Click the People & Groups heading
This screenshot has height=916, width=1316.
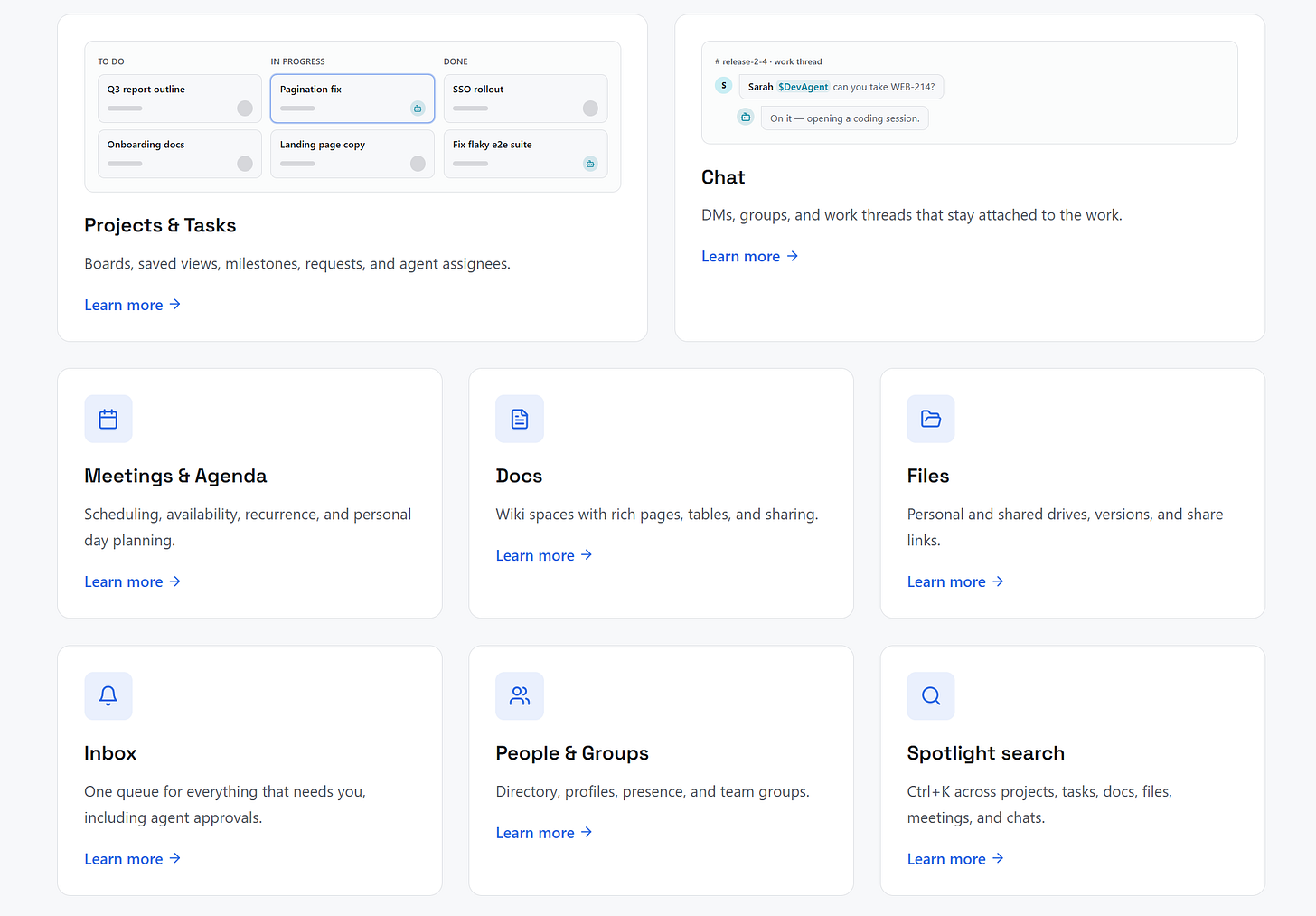pos(572,753)
